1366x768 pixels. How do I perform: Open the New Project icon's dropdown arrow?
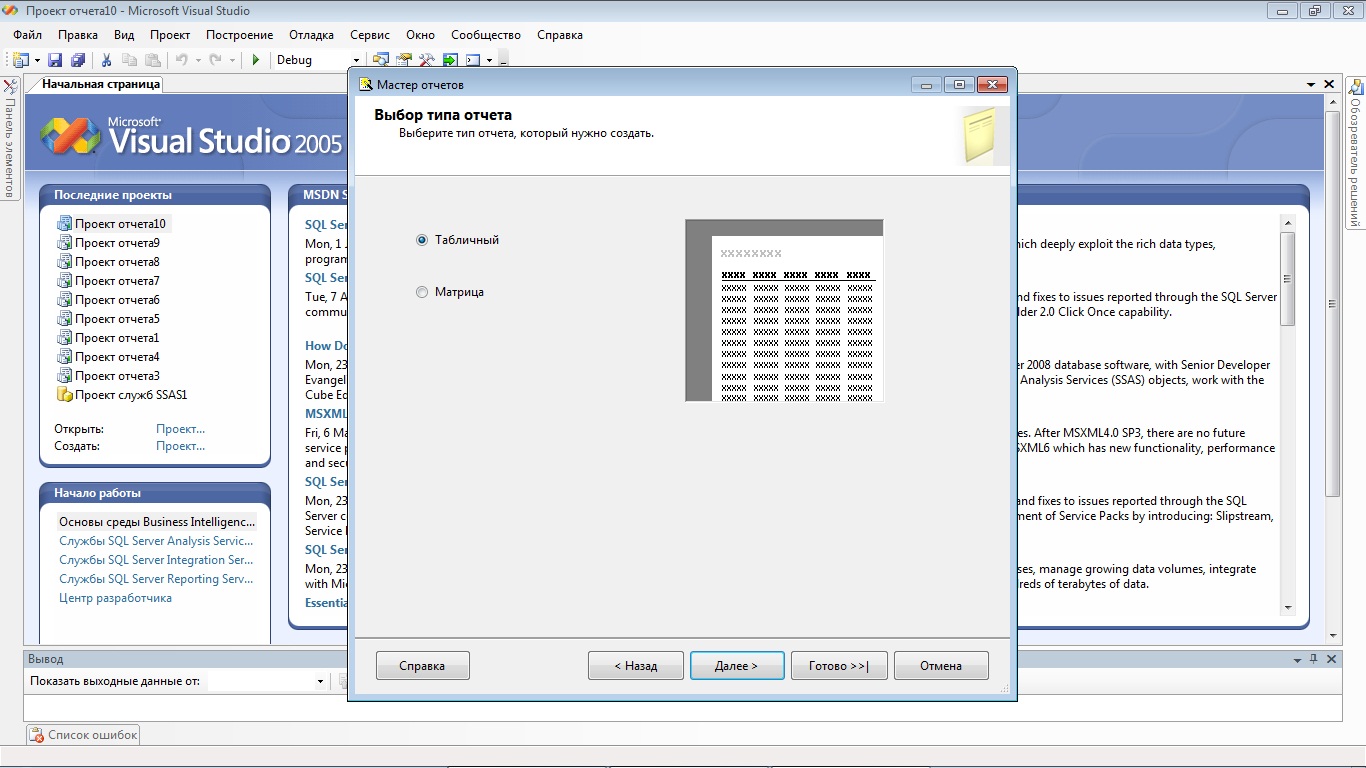(36, 60)
